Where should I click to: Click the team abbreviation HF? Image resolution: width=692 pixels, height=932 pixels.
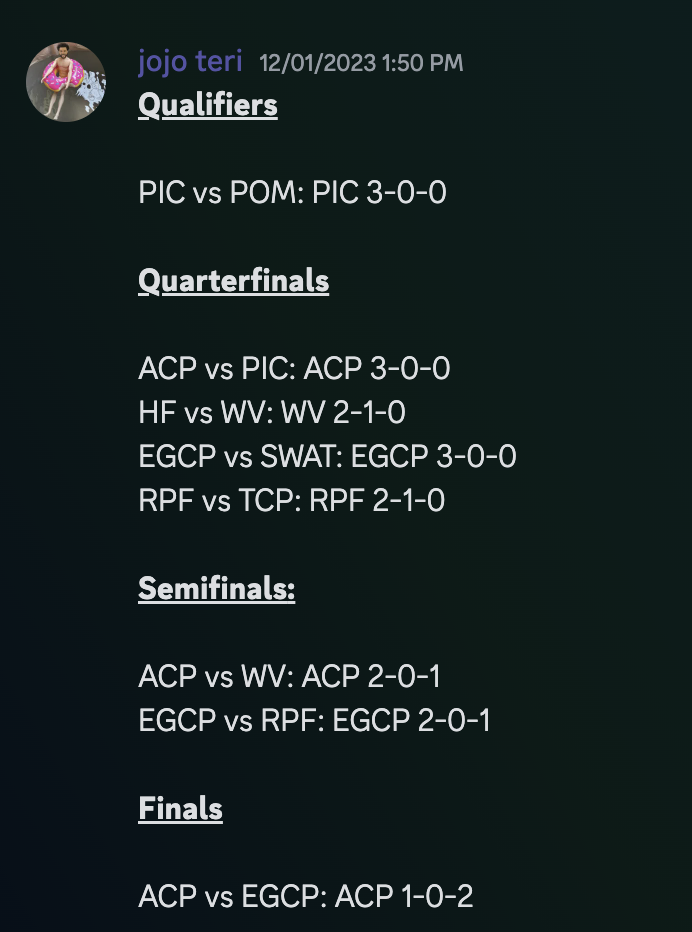pyautogui.click(x=156, y=413)
